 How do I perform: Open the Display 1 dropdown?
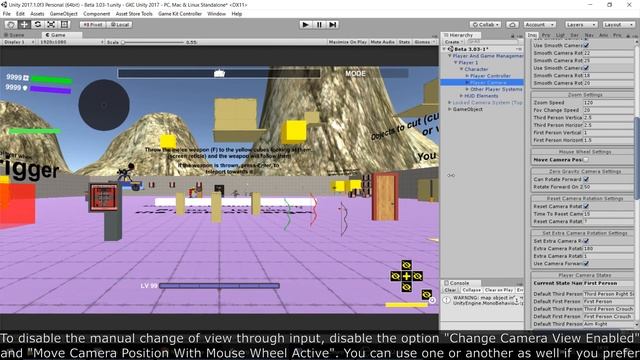click(x=19, y=42)
